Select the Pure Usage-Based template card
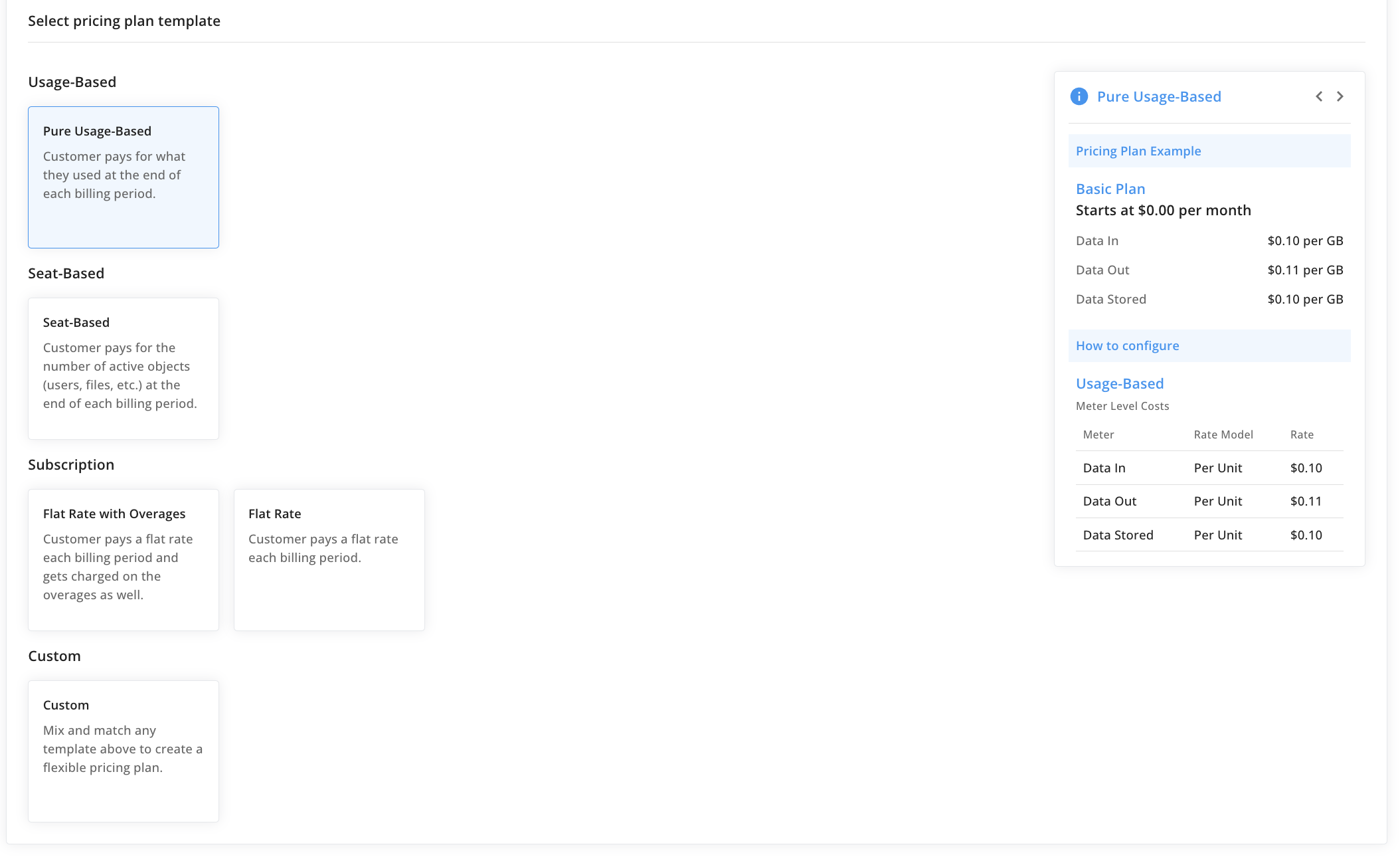Image resolution: width=1400 pixels, height=861 pixels. coord(124,177)
